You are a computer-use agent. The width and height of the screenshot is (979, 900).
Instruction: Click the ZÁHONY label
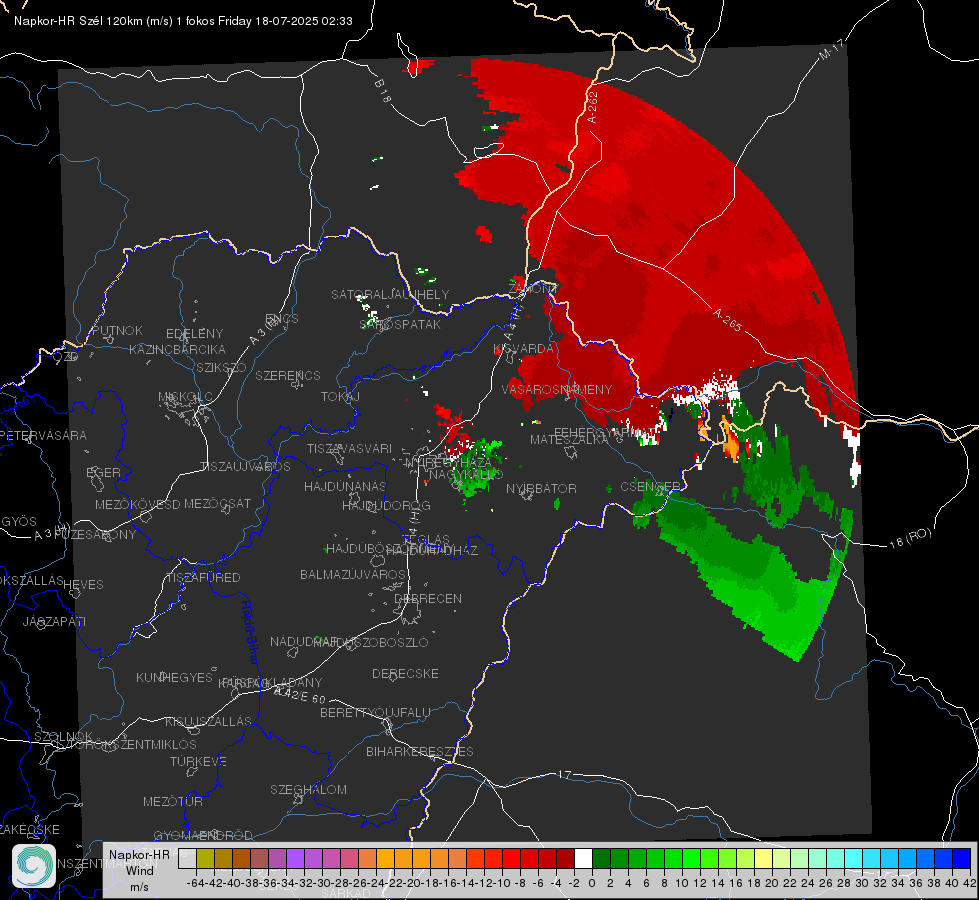tap(533, 289)
